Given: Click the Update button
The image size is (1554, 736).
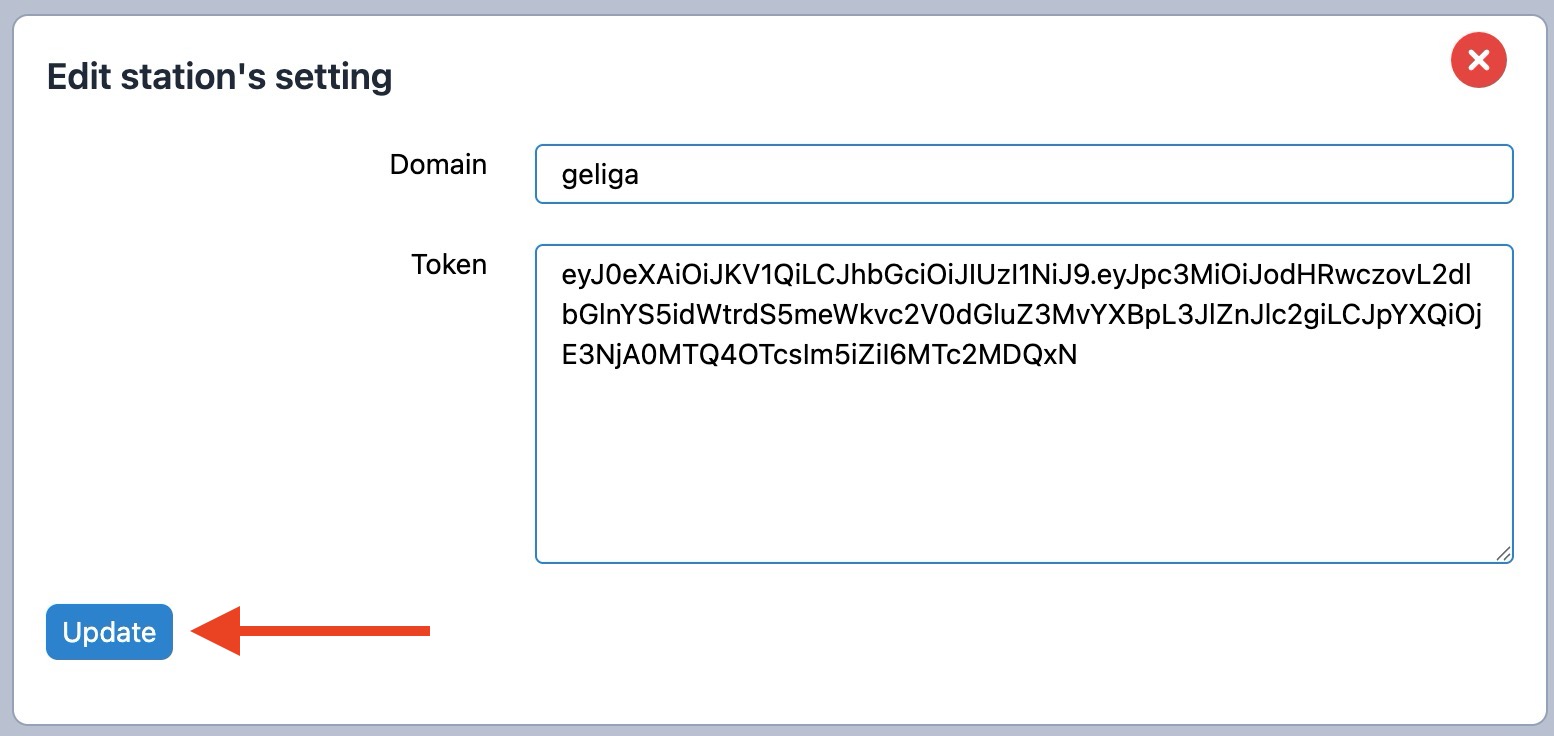Looking at the screenshot, I should pyautogui.click(x=109, y=632).
